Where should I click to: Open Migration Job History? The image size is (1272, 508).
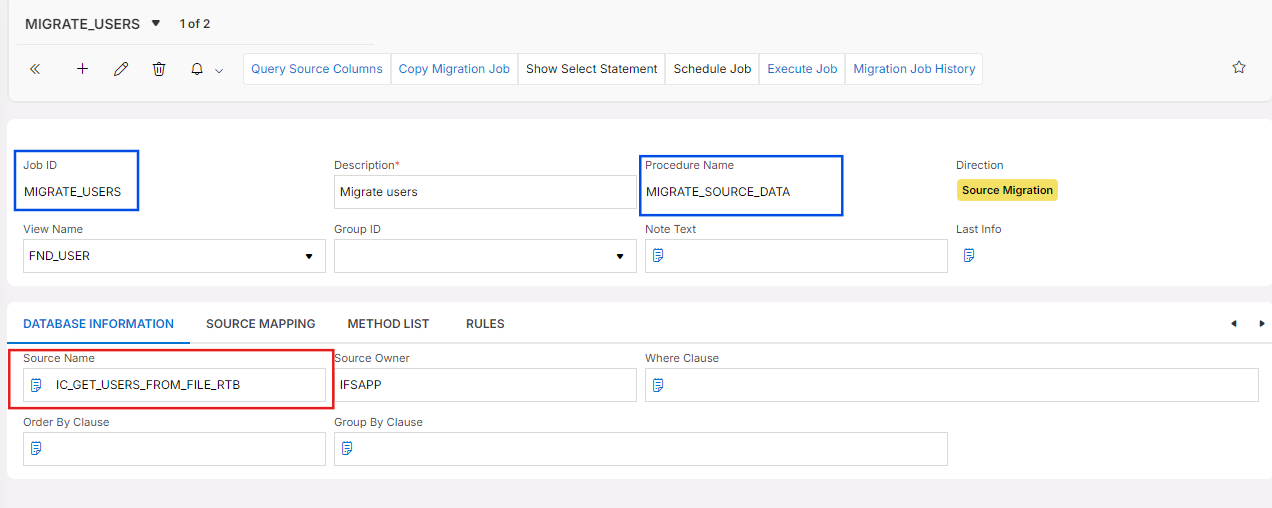click(x=914, y=69)
